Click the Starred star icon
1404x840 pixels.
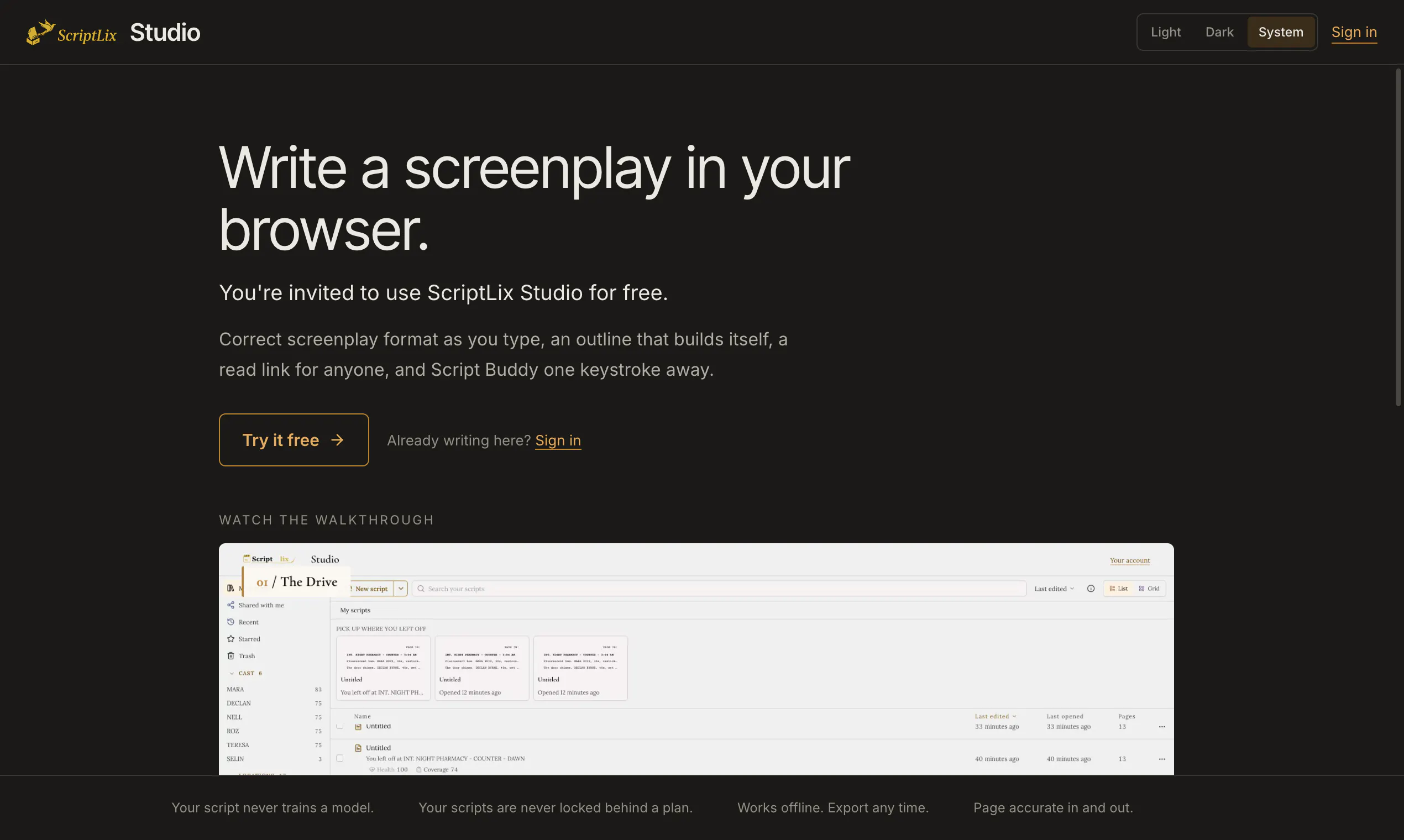pyautogui.click(x=230, y=639)
